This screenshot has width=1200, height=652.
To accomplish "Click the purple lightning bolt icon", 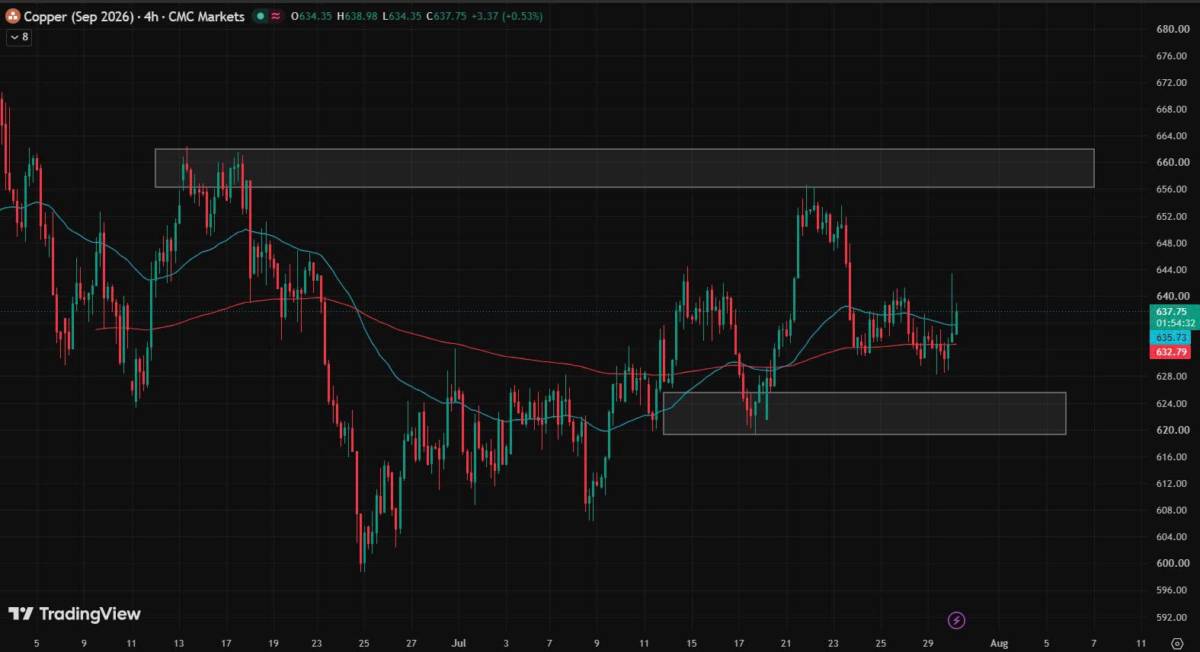I will (956, 621).
